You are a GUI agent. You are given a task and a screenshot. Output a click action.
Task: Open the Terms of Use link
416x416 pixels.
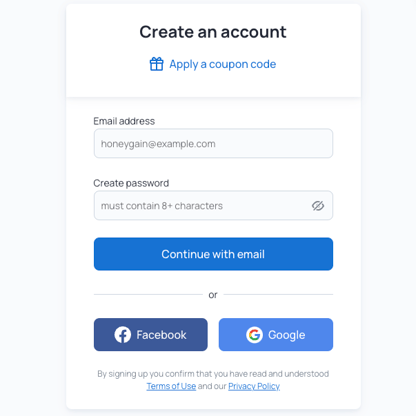(x=171, y=386)
